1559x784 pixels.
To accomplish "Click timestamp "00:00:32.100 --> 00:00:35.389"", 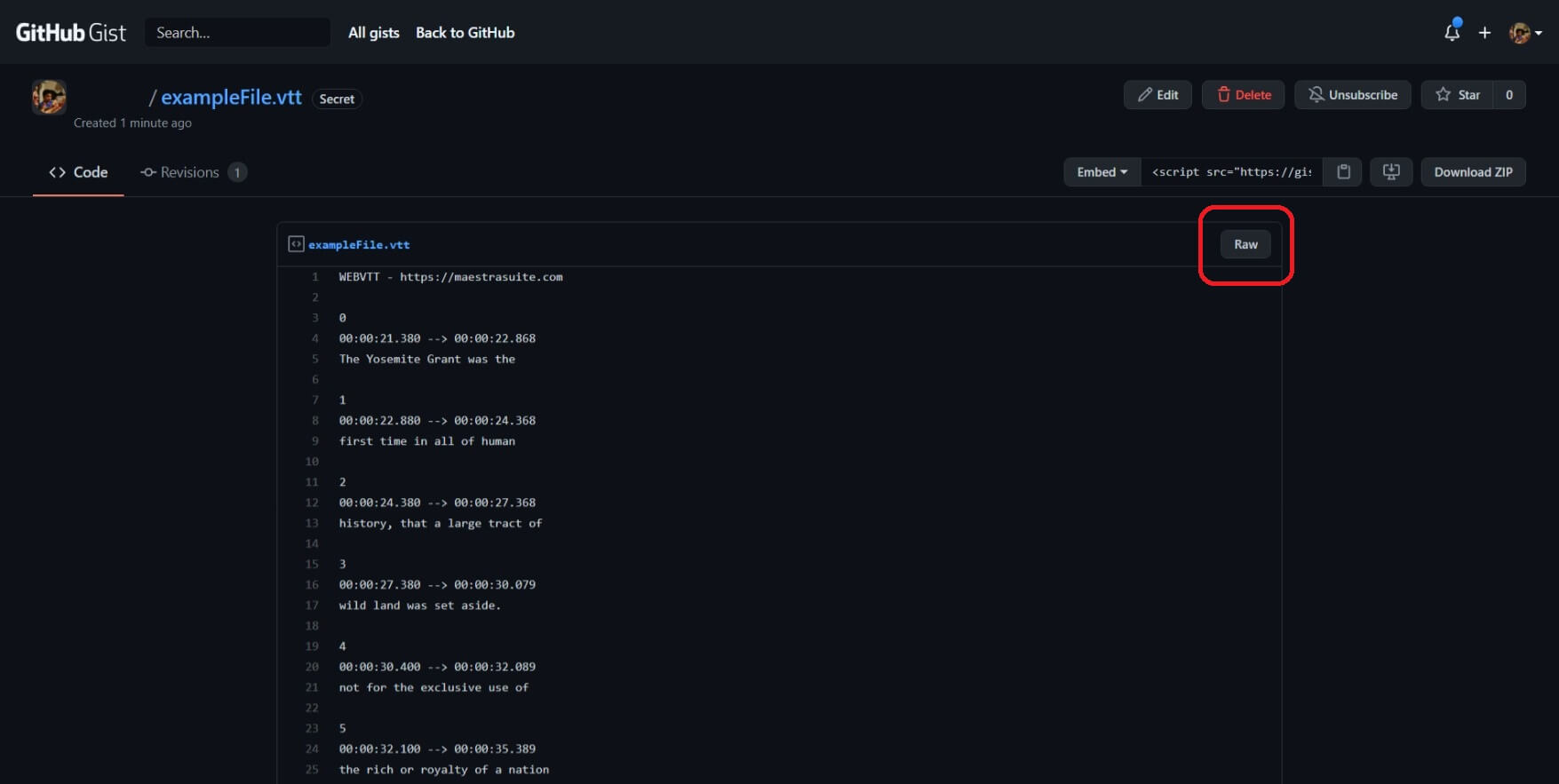I will point(437,749).
